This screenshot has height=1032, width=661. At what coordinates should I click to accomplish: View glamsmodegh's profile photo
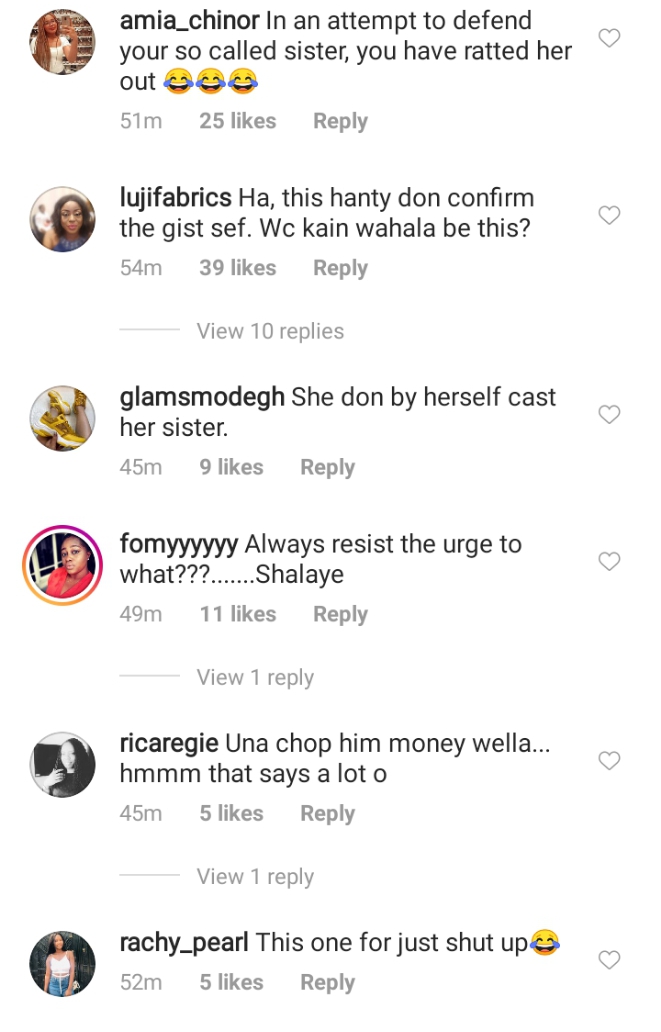(63, 418)
